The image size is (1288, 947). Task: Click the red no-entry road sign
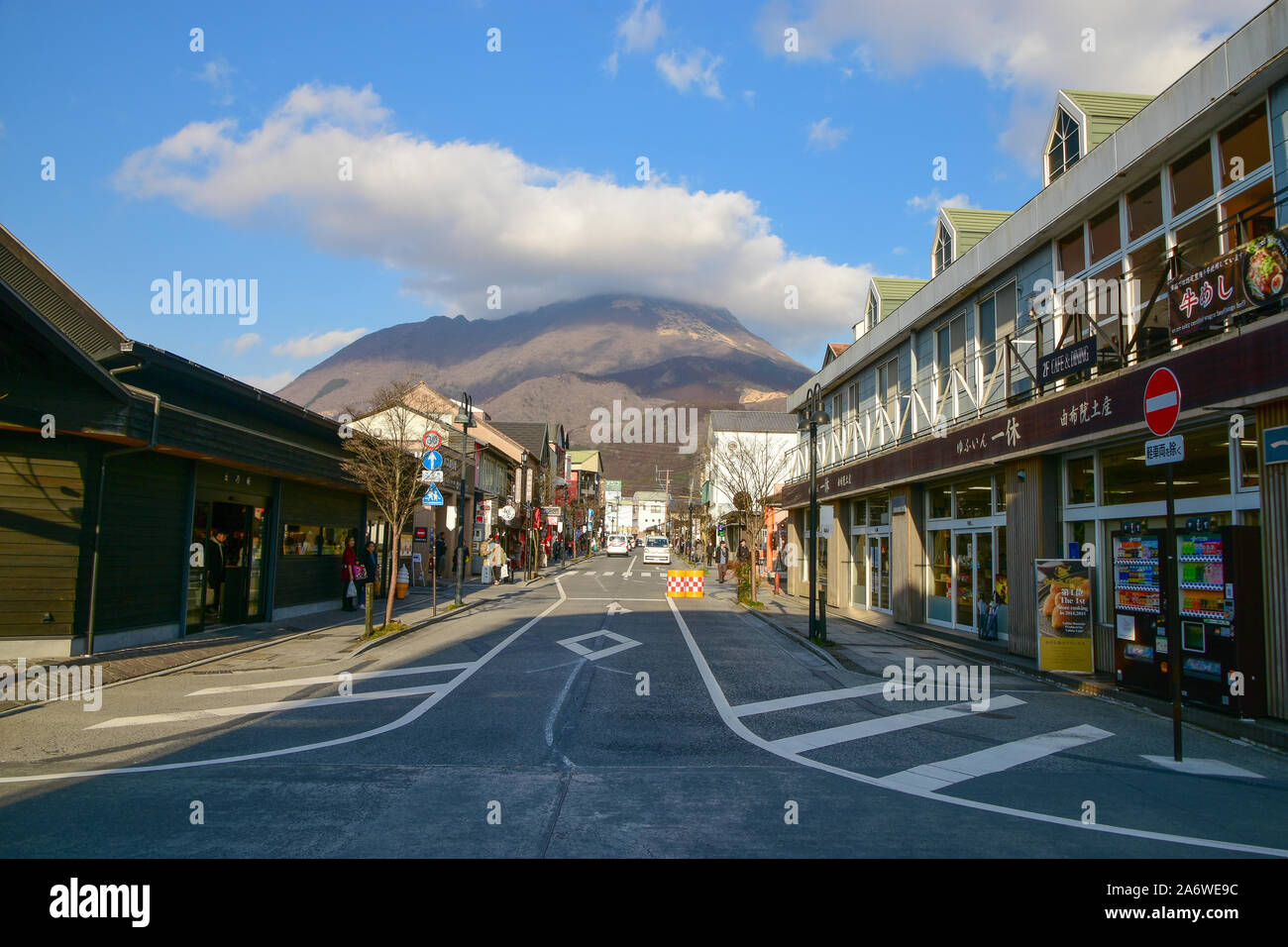point(1161,401)
